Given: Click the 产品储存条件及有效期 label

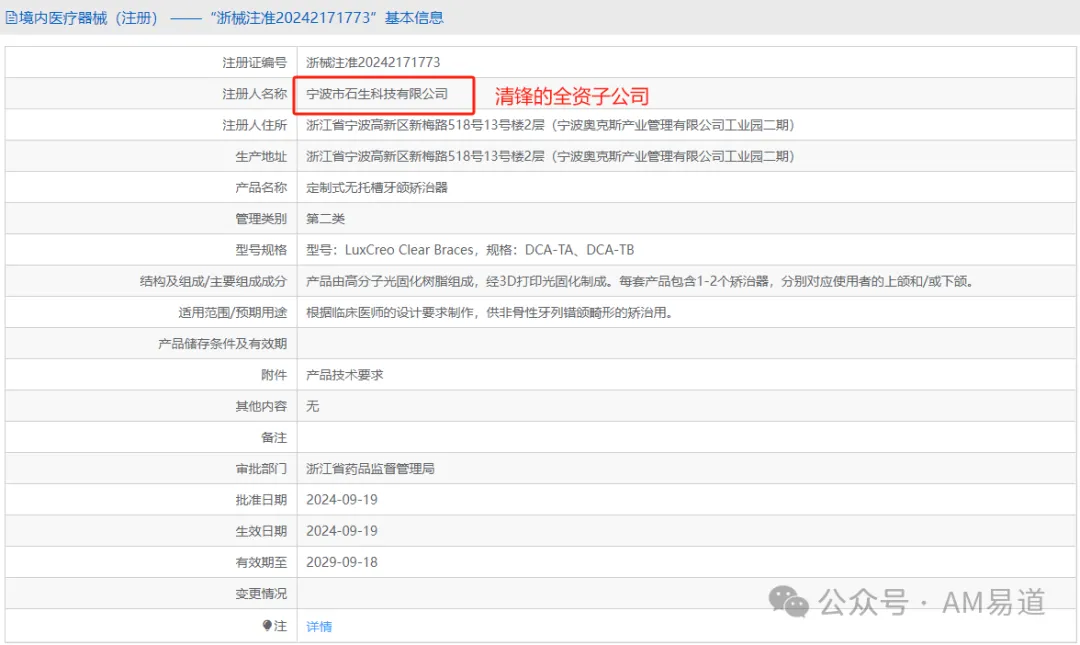Looking at the screenshot, I should [222, 343].
